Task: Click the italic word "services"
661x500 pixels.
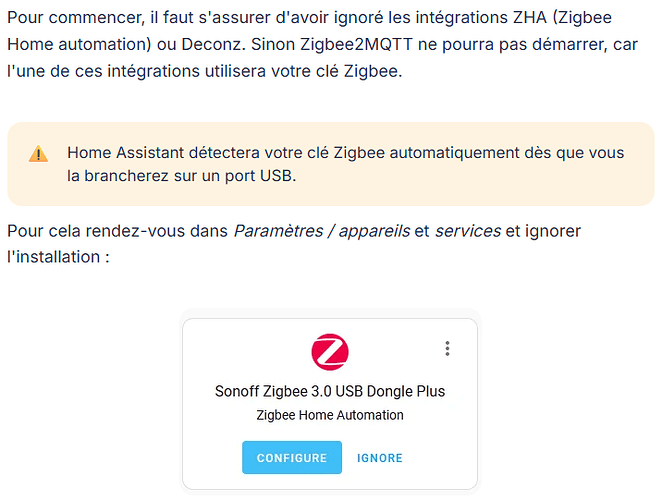Action: tap(468, 232)
